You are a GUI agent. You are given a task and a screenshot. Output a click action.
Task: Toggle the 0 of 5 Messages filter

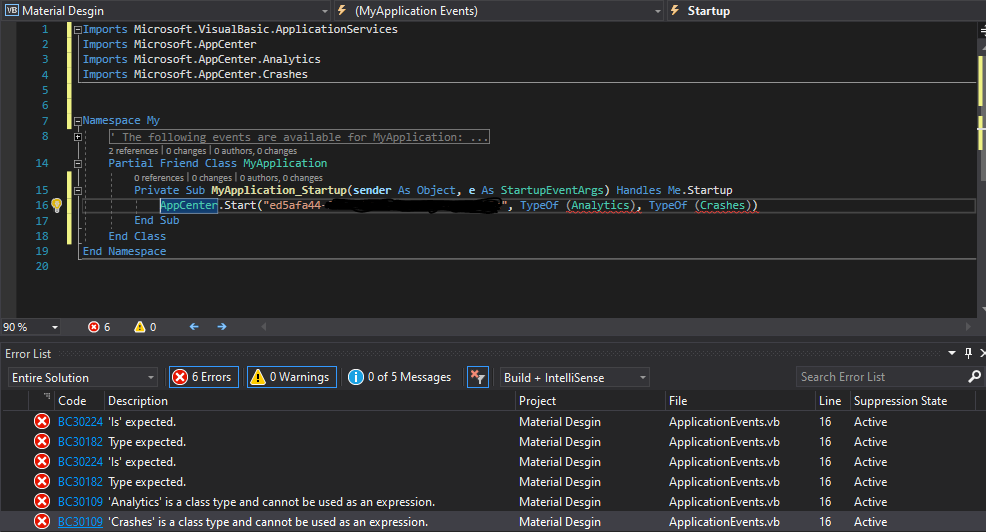[x=400, y=377]
